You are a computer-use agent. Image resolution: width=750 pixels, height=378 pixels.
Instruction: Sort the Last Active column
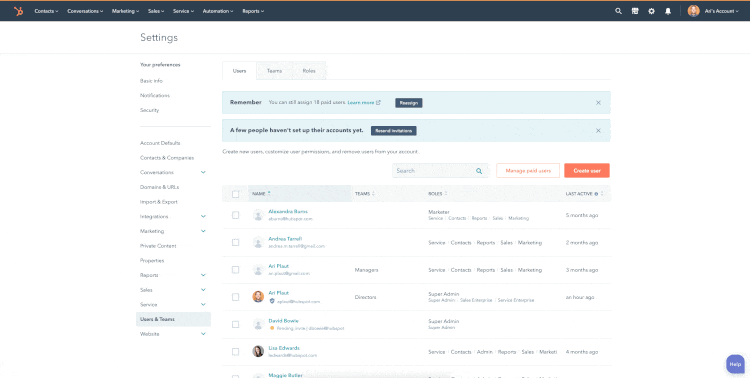click(x=602, y=194)
